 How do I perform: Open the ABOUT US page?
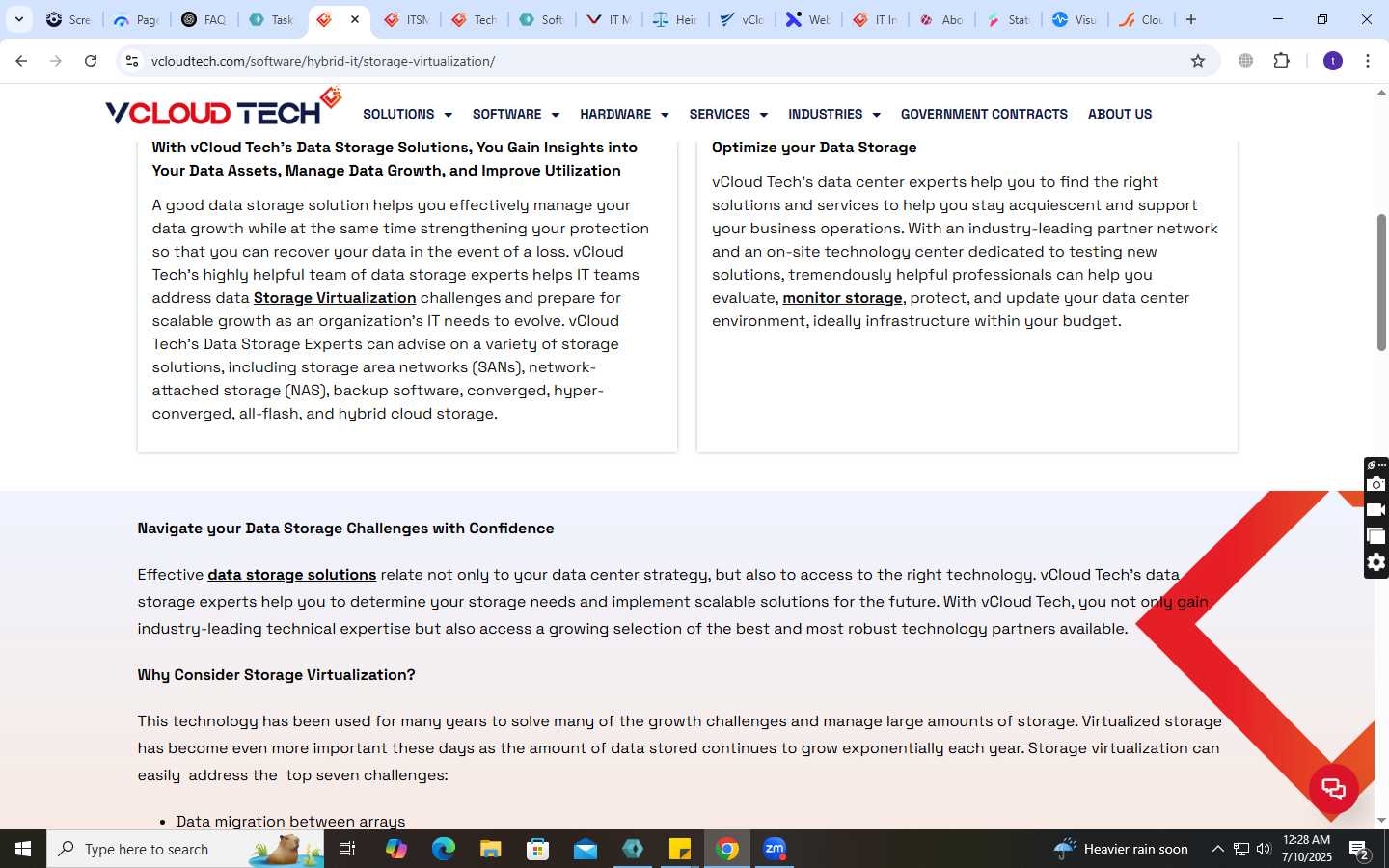coord(1120,114)
